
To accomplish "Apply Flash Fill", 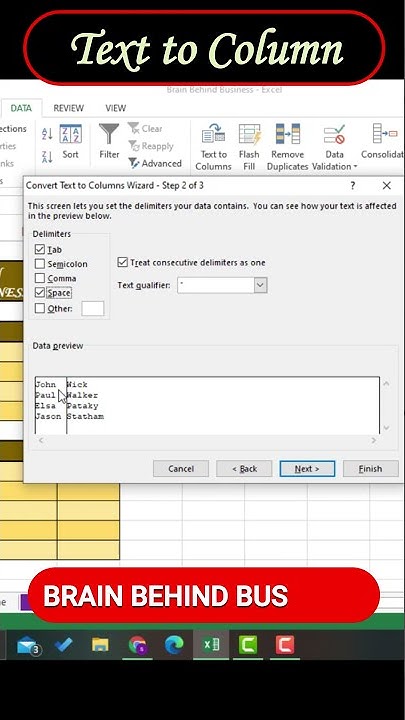I will coord(249,147).
